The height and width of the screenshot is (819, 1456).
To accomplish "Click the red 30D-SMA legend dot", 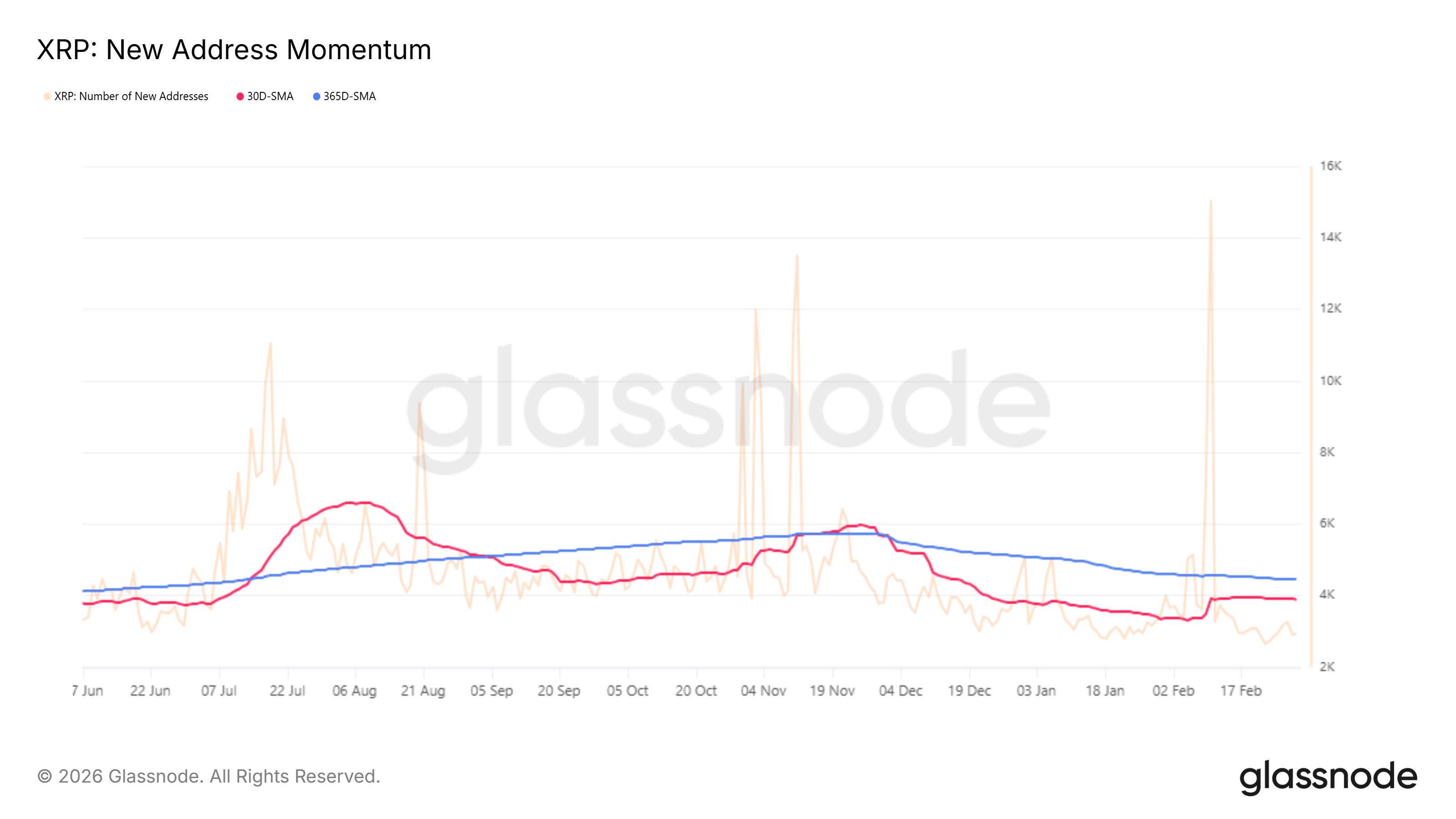I will pos(240,96).
